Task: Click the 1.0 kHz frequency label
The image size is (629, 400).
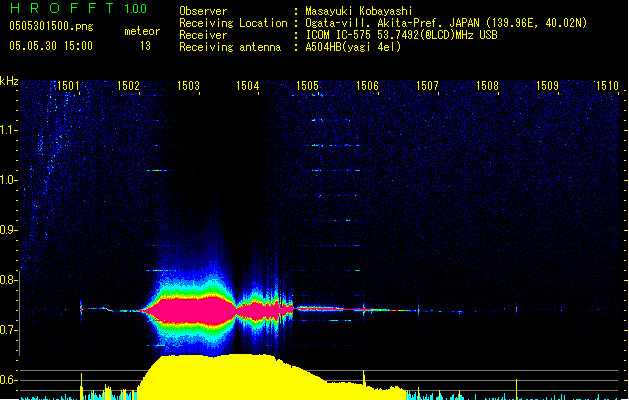Action: click(x=9, y=180)
